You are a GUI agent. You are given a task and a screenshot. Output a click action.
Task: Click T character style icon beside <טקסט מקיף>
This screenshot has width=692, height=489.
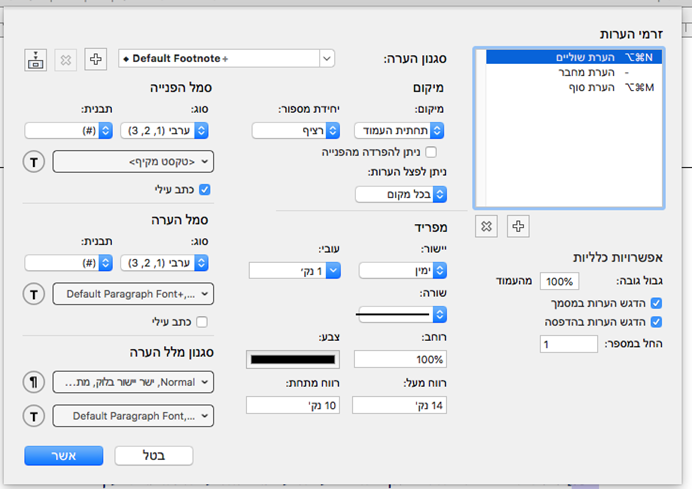point(34,162)
